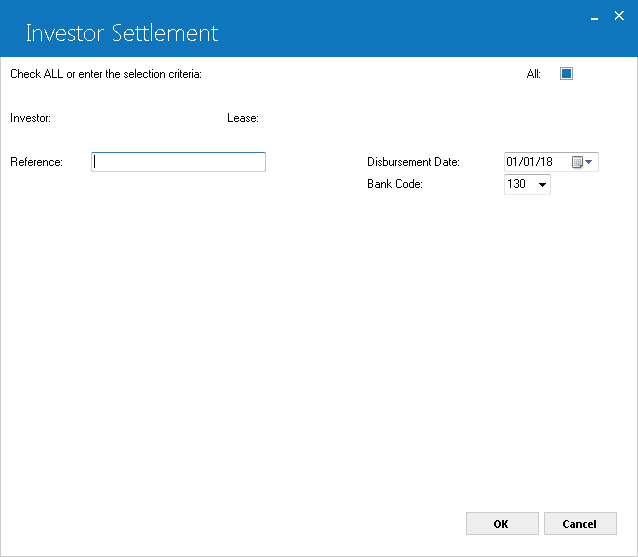Focus the Reference text field
Viewport: 638px width, 557px height.
pyautogui.click(x=178, y=162)
